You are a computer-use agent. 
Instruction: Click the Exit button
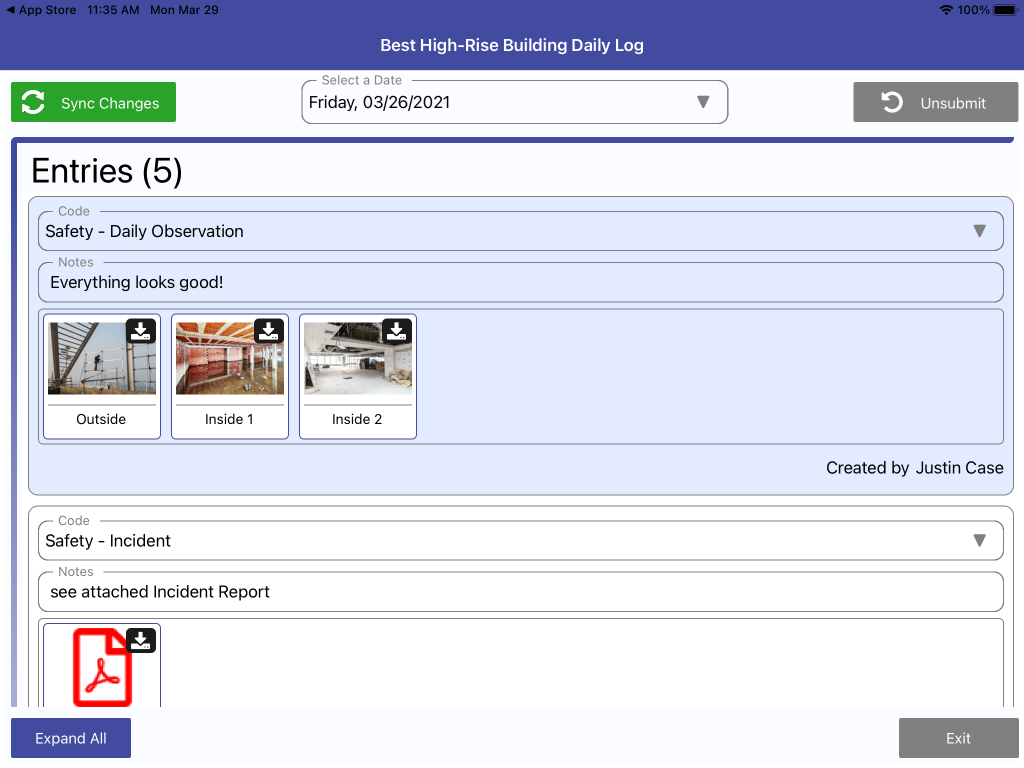click(958, 738)
